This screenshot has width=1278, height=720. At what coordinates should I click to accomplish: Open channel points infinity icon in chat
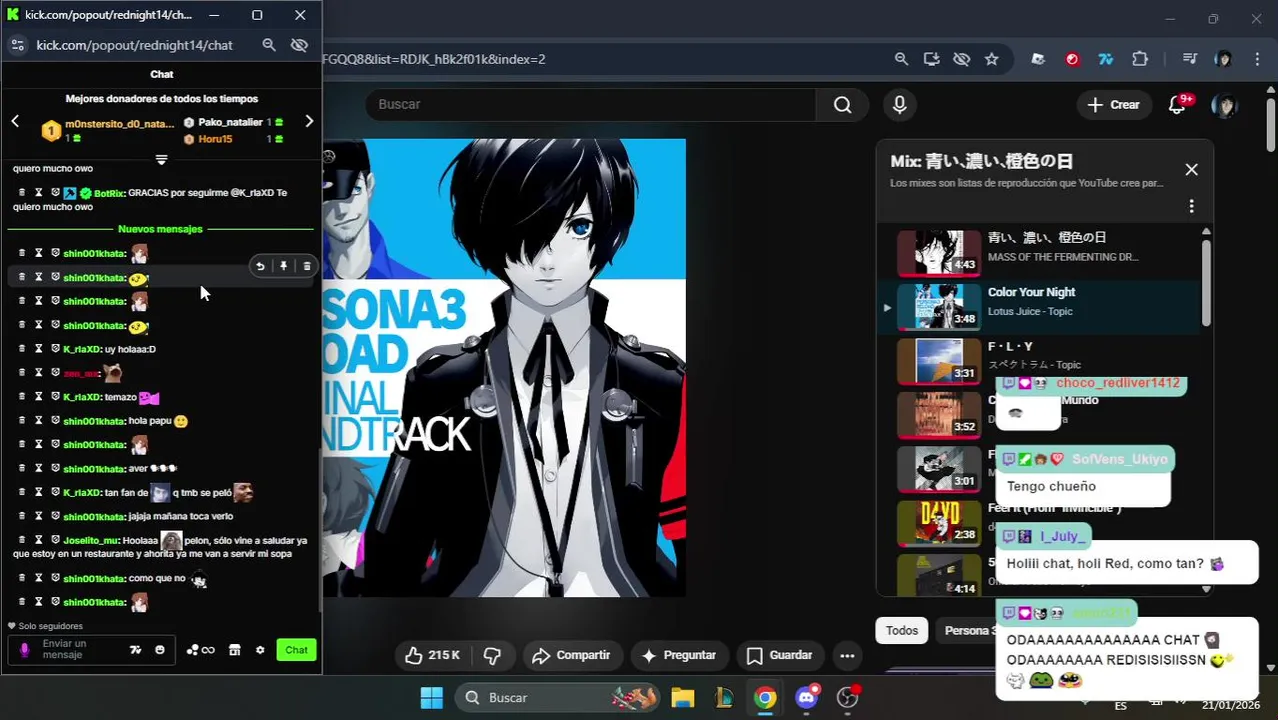(201, 650)
